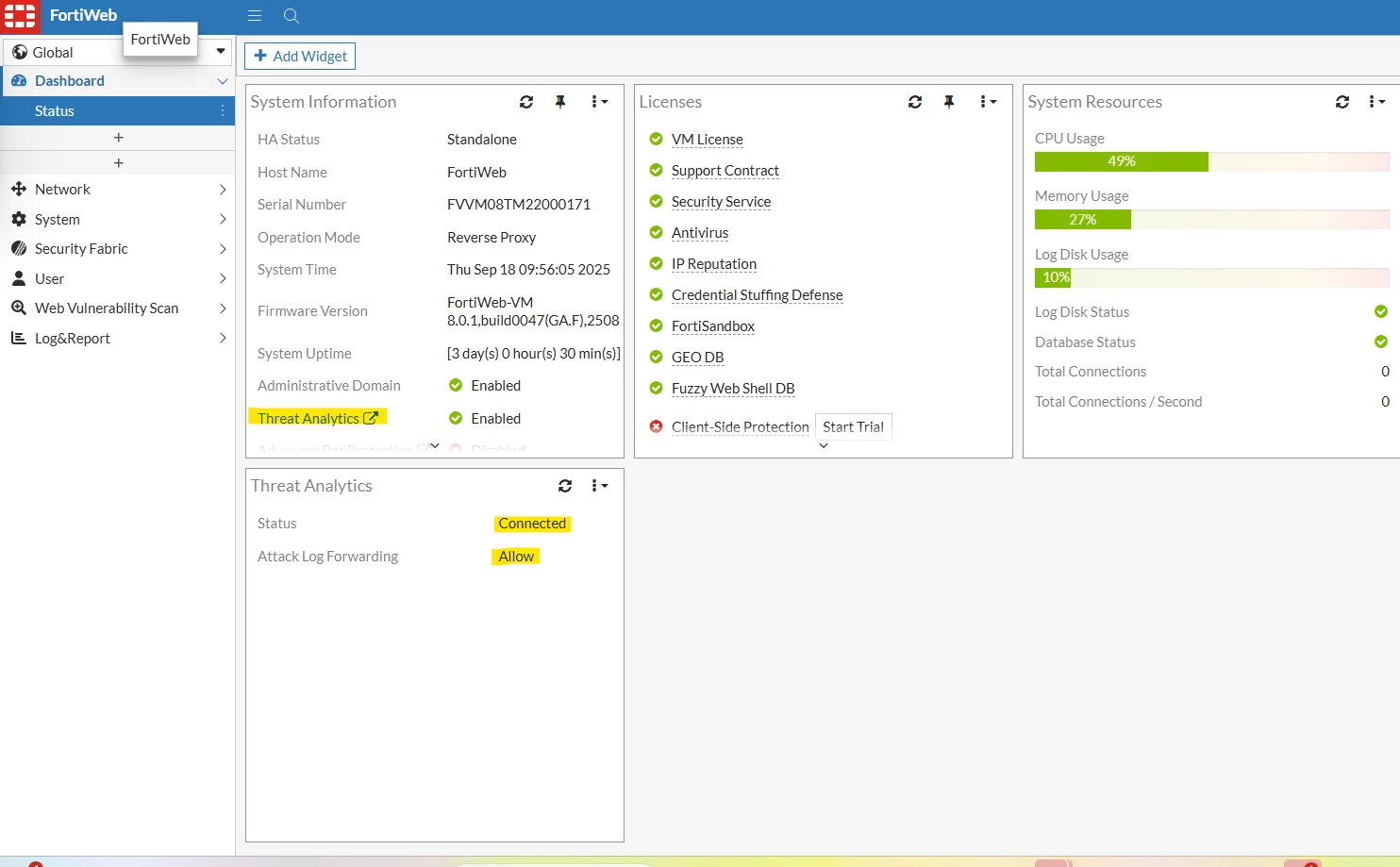Click the Log Disk Status green check
Screen dimensions: 1400x867
pos(1381,311)
